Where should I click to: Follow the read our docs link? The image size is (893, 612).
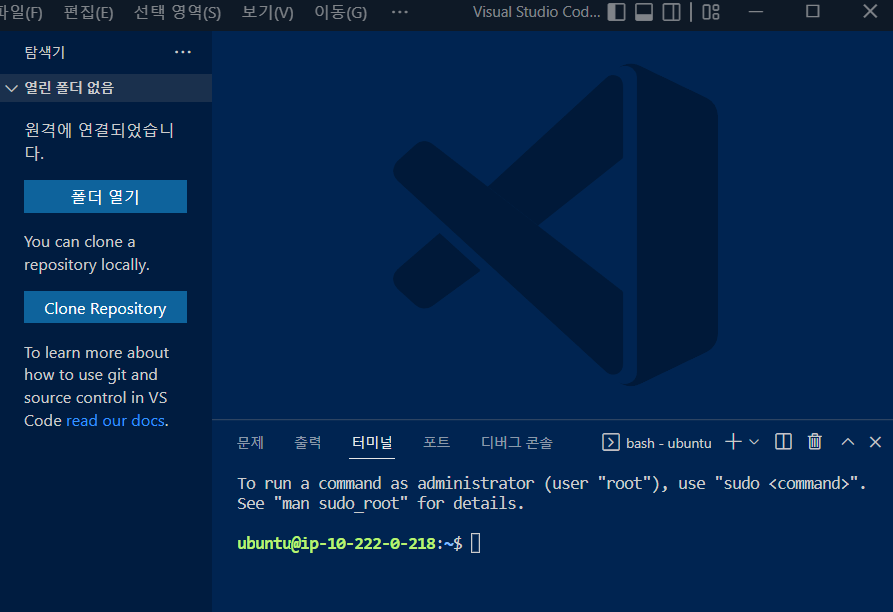(116, 421)
